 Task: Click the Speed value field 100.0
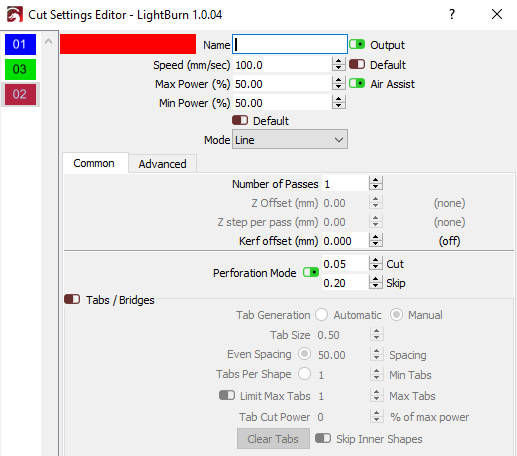(282, 65)
